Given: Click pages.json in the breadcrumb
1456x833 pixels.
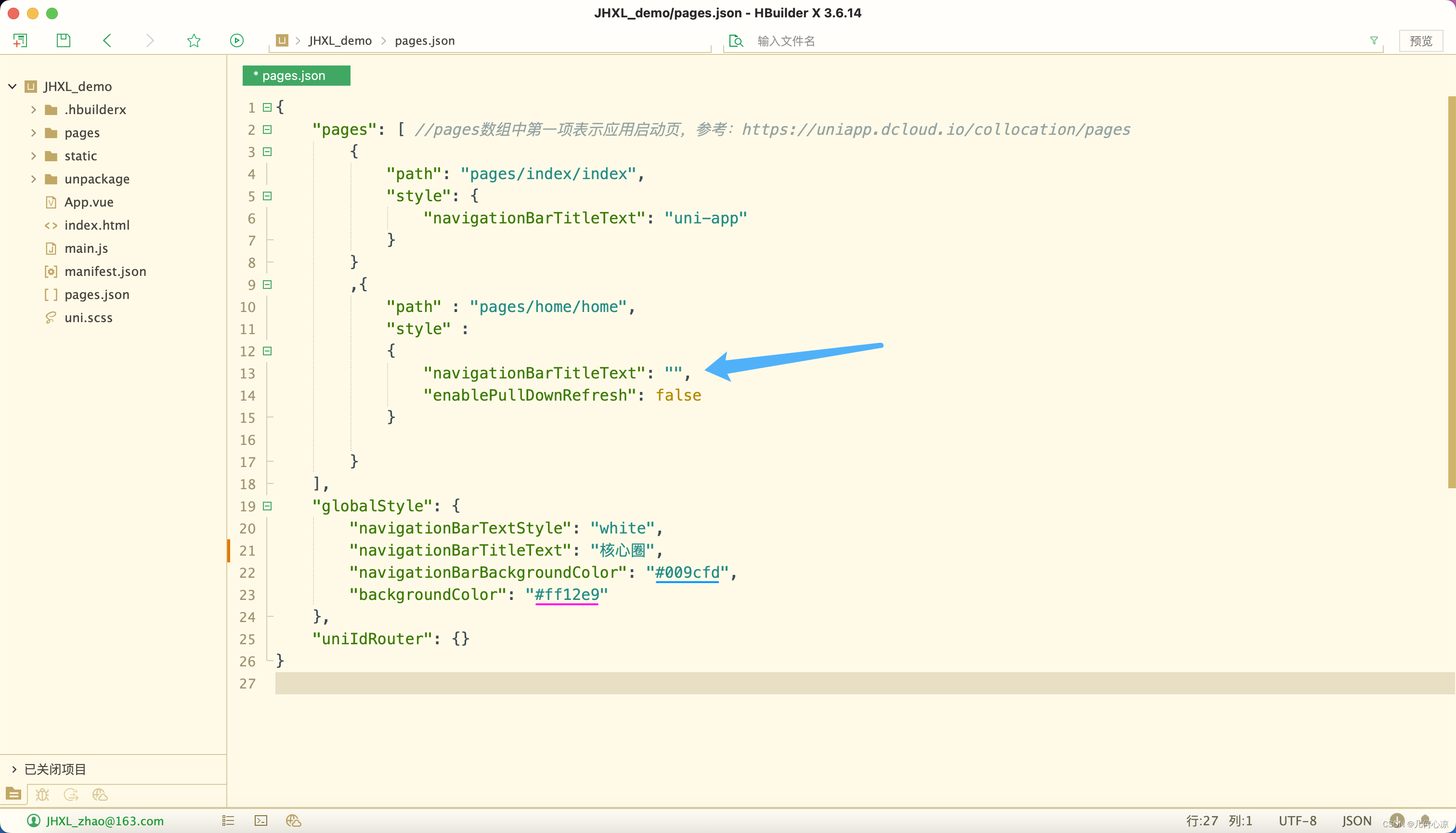Looking at the screenshot, I should point(425,40).
